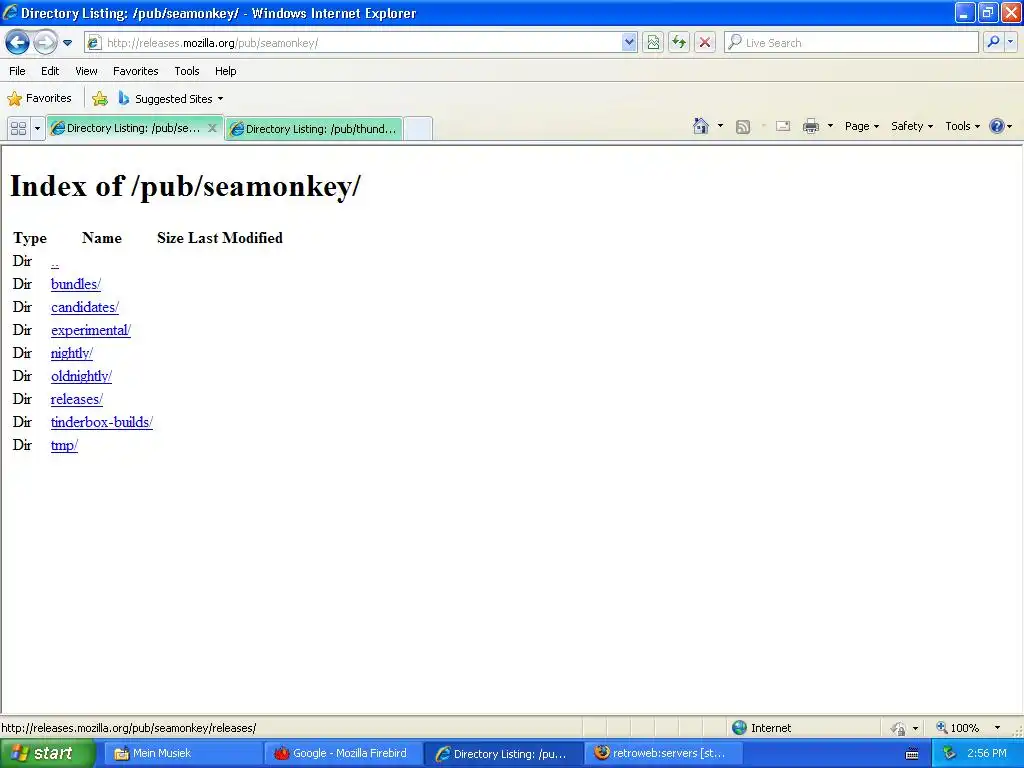This screenshot has width=1024, height=768.
Task: Click the Stop loading red X icon
Action: pyautogui.click(x=705, y=43)
